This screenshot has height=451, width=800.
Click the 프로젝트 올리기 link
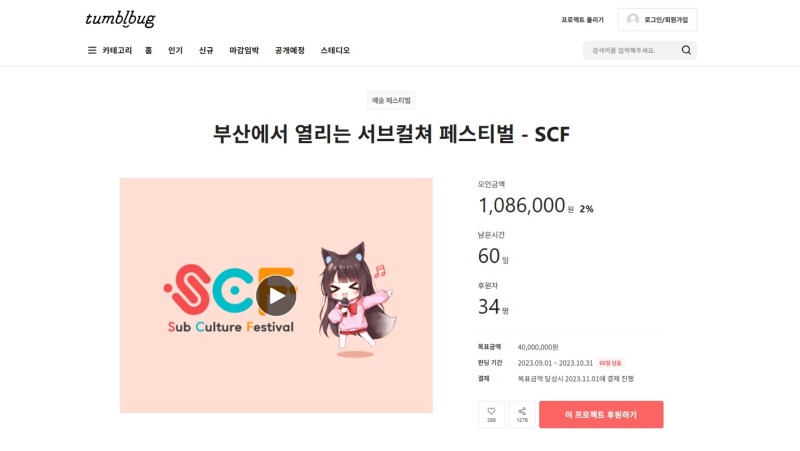582,20
